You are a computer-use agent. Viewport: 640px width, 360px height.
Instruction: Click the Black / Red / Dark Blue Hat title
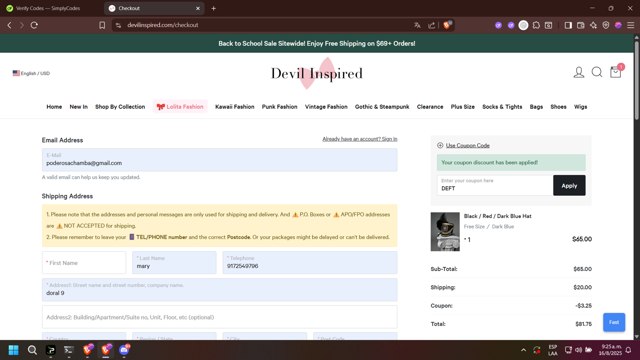pos(498,216)
